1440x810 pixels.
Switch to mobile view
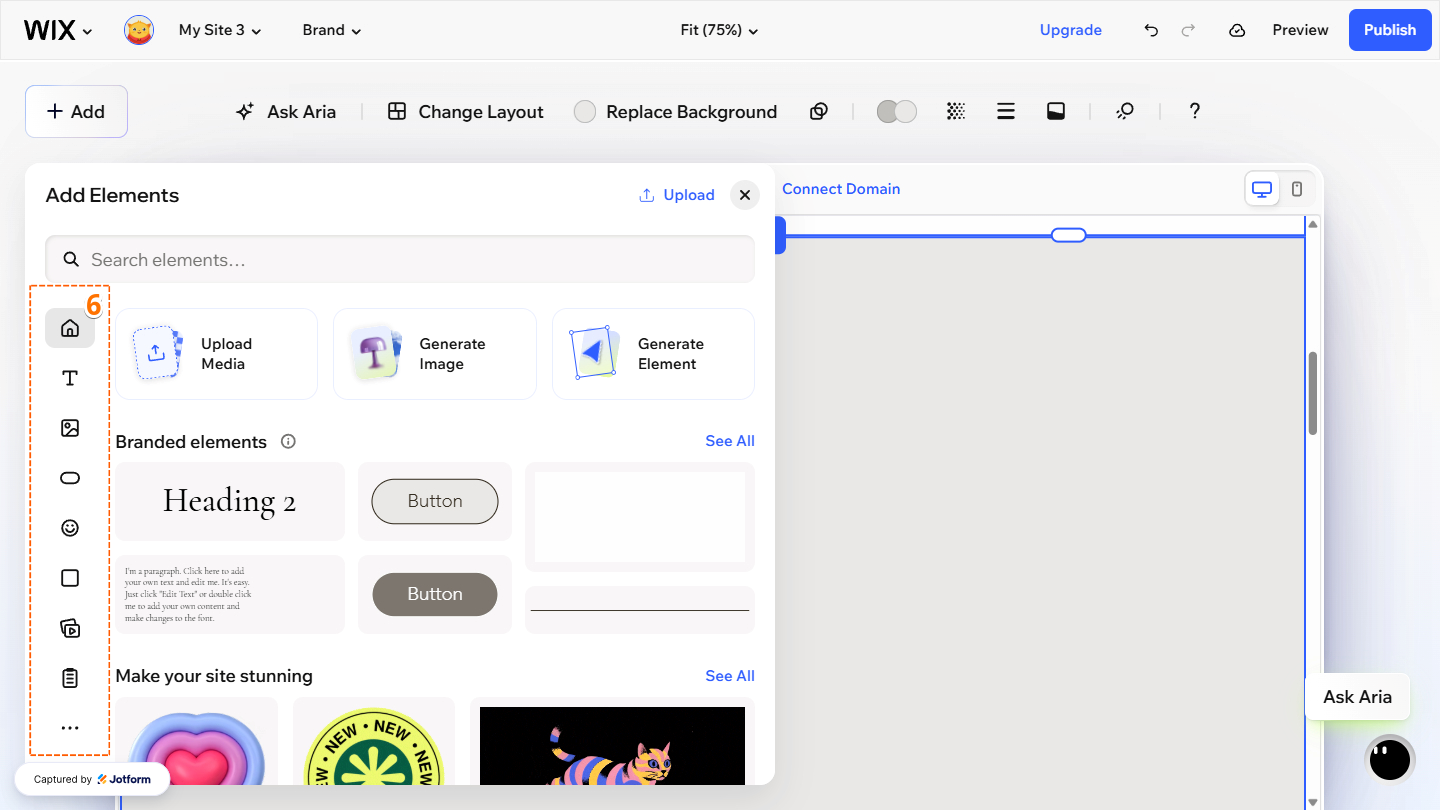(x=1297, y=189)
